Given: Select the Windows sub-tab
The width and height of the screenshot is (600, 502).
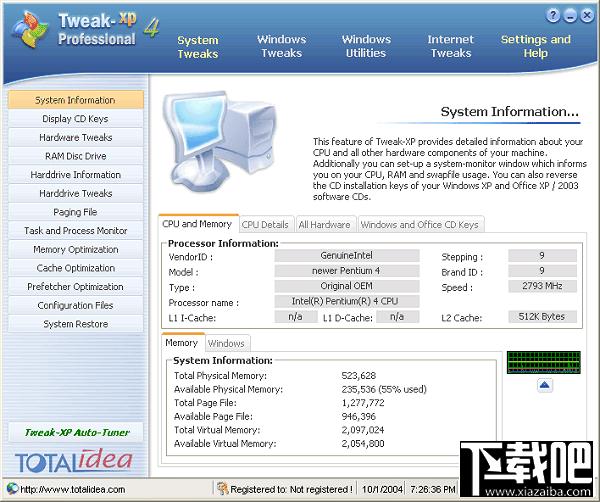Looking at the screenshot, I should (226, 343).
